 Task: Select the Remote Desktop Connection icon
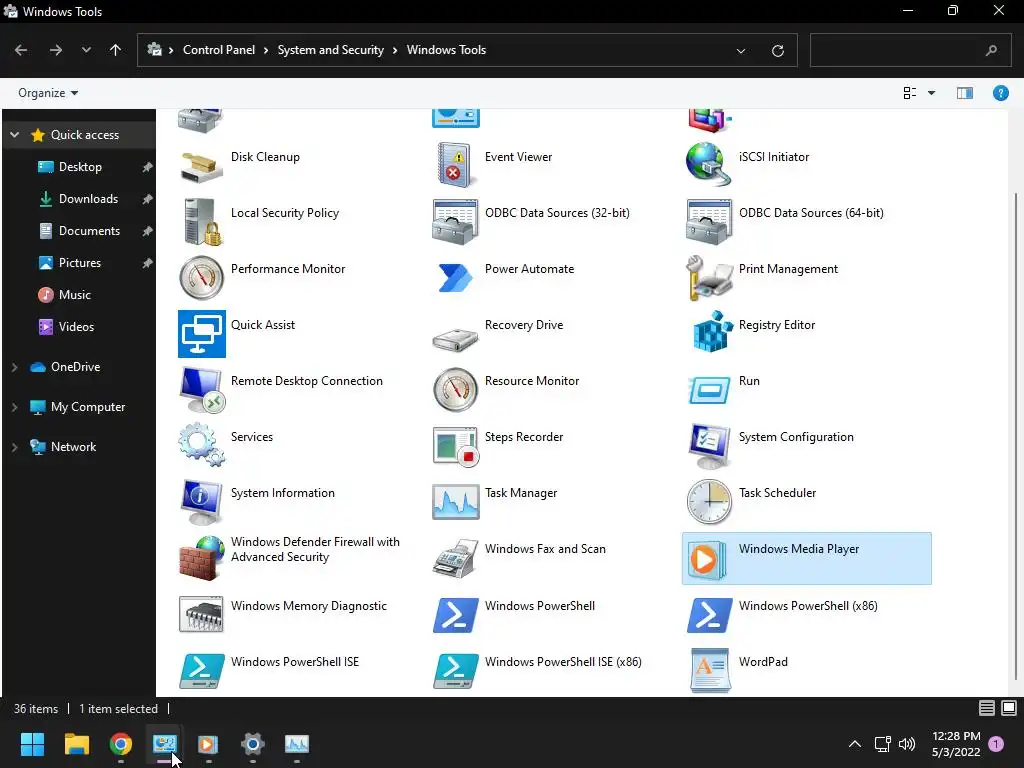tap(202, 390)
